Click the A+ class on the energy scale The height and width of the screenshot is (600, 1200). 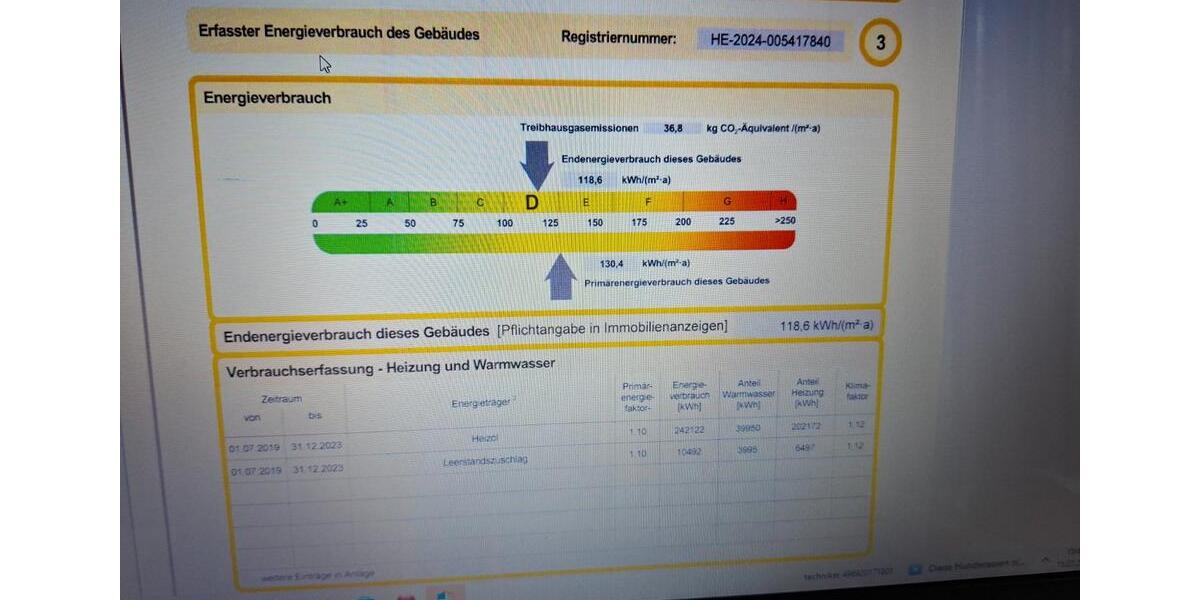click(x=340, y=202)
